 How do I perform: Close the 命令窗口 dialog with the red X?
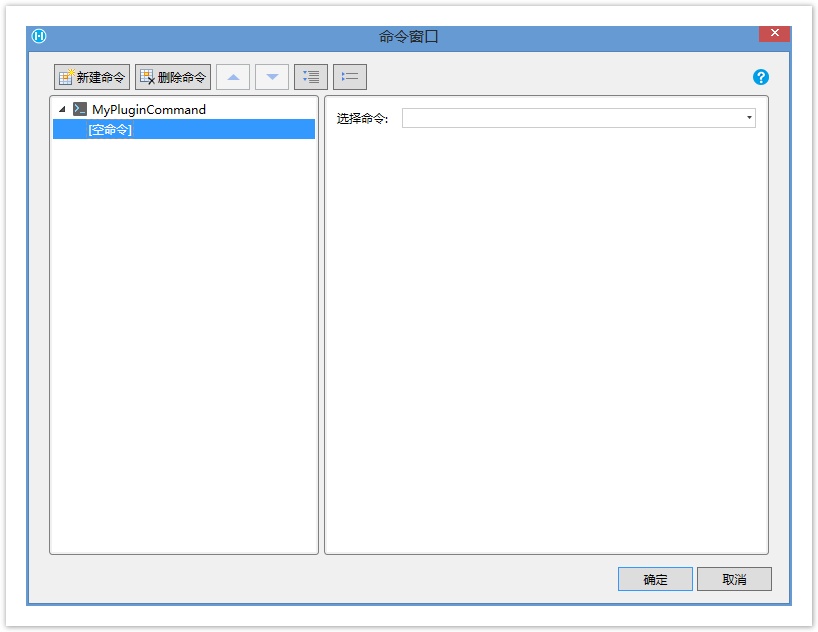(775, 33)
